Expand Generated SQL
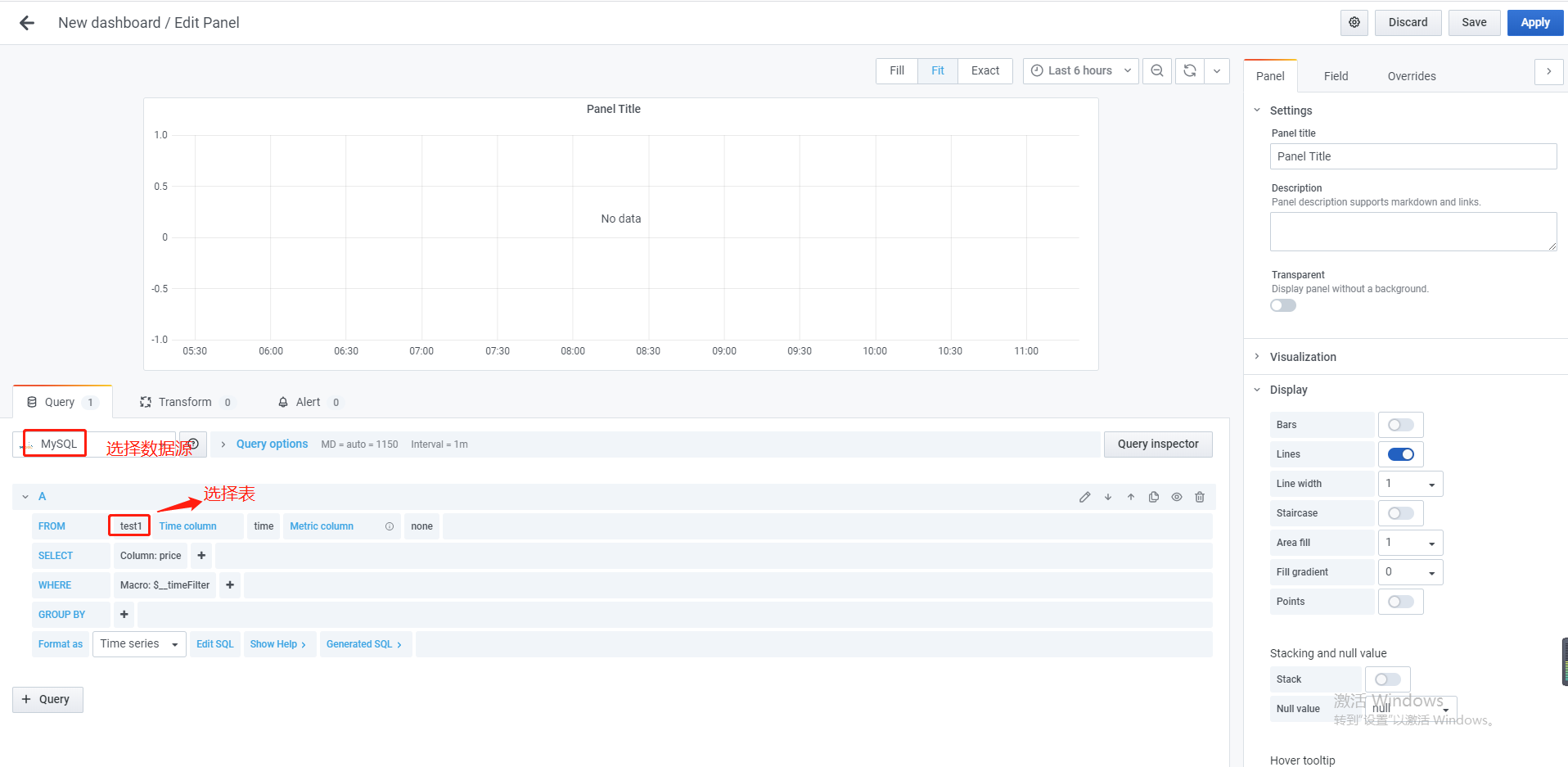This screenshot has width=1568, height=767. 364,644
